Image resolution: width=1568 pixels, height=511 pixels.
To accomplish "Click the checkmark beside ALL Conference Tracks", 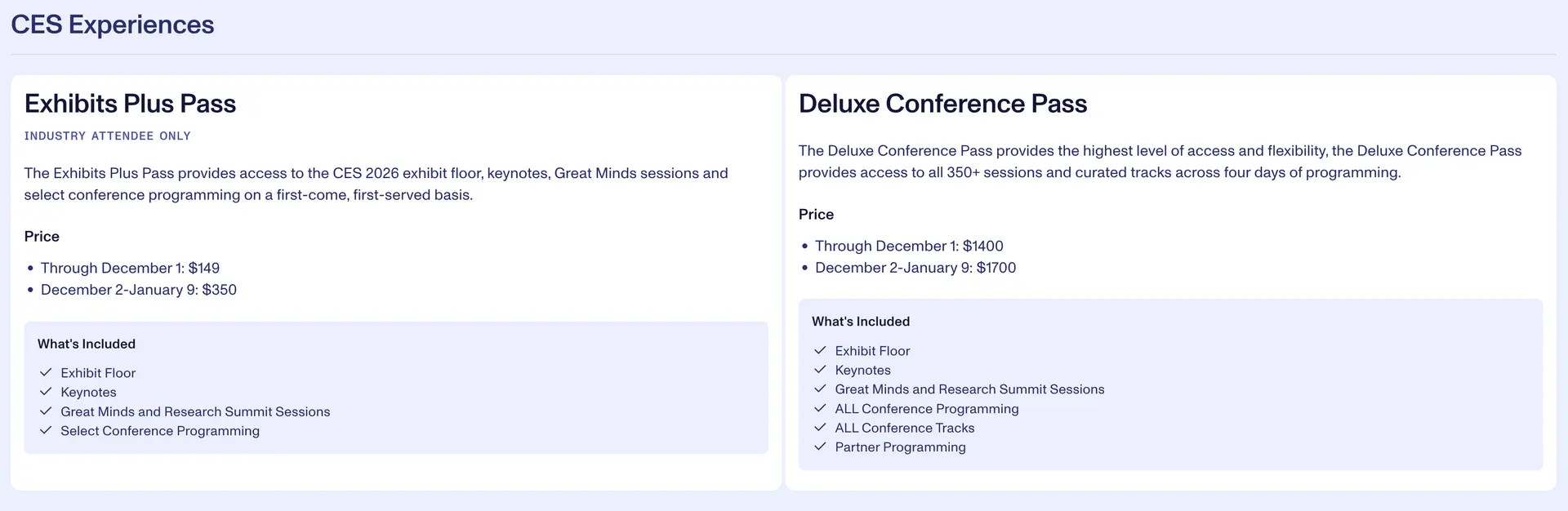I will 820,428.
